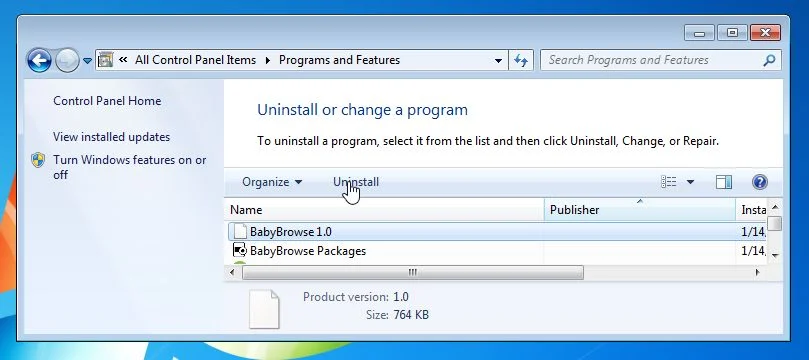Open View installed updates
809x360 pixels.
[111, 137]
